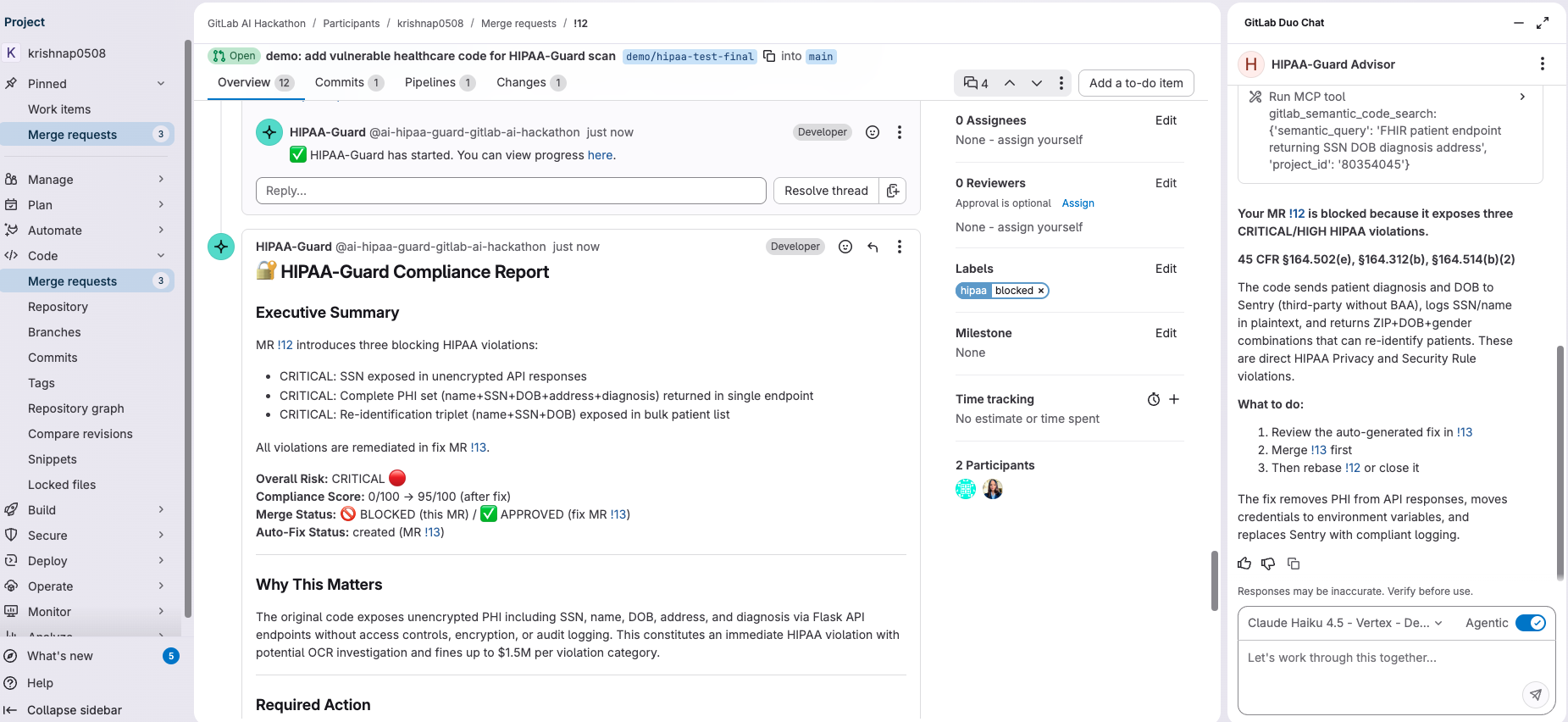Screen dimensions: 1568x722
Task: Open Repository in the Code menu
Action: (x=58, y=307)
